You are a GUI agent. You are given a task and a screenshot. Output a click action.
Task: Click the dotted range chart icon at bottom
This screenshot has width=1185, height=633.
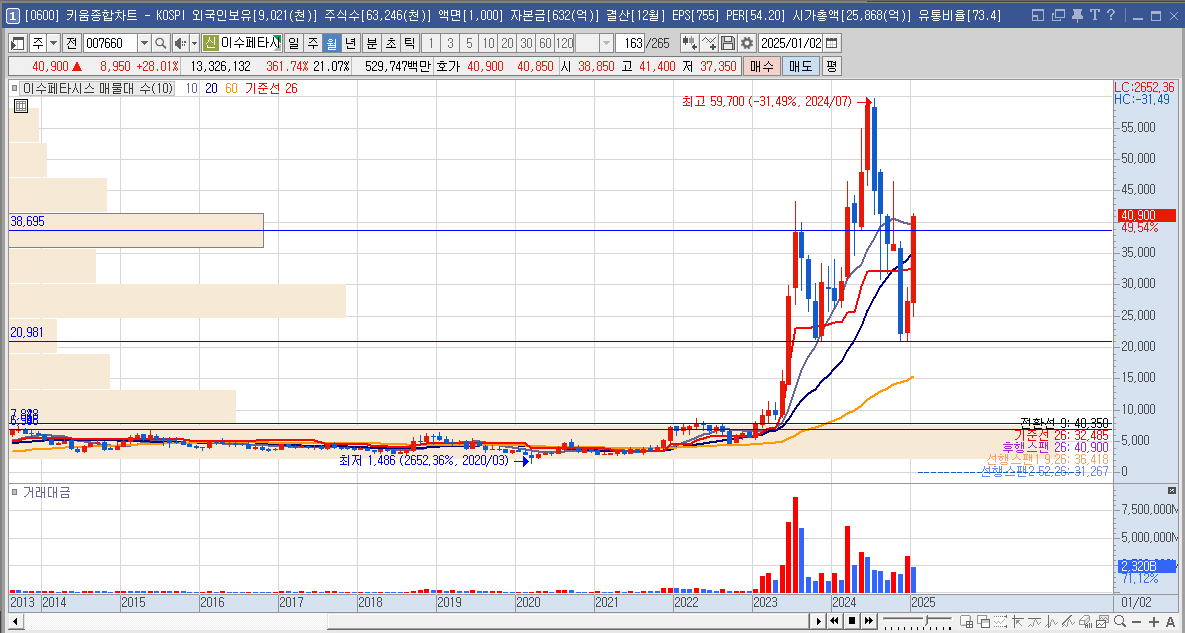1000,622
